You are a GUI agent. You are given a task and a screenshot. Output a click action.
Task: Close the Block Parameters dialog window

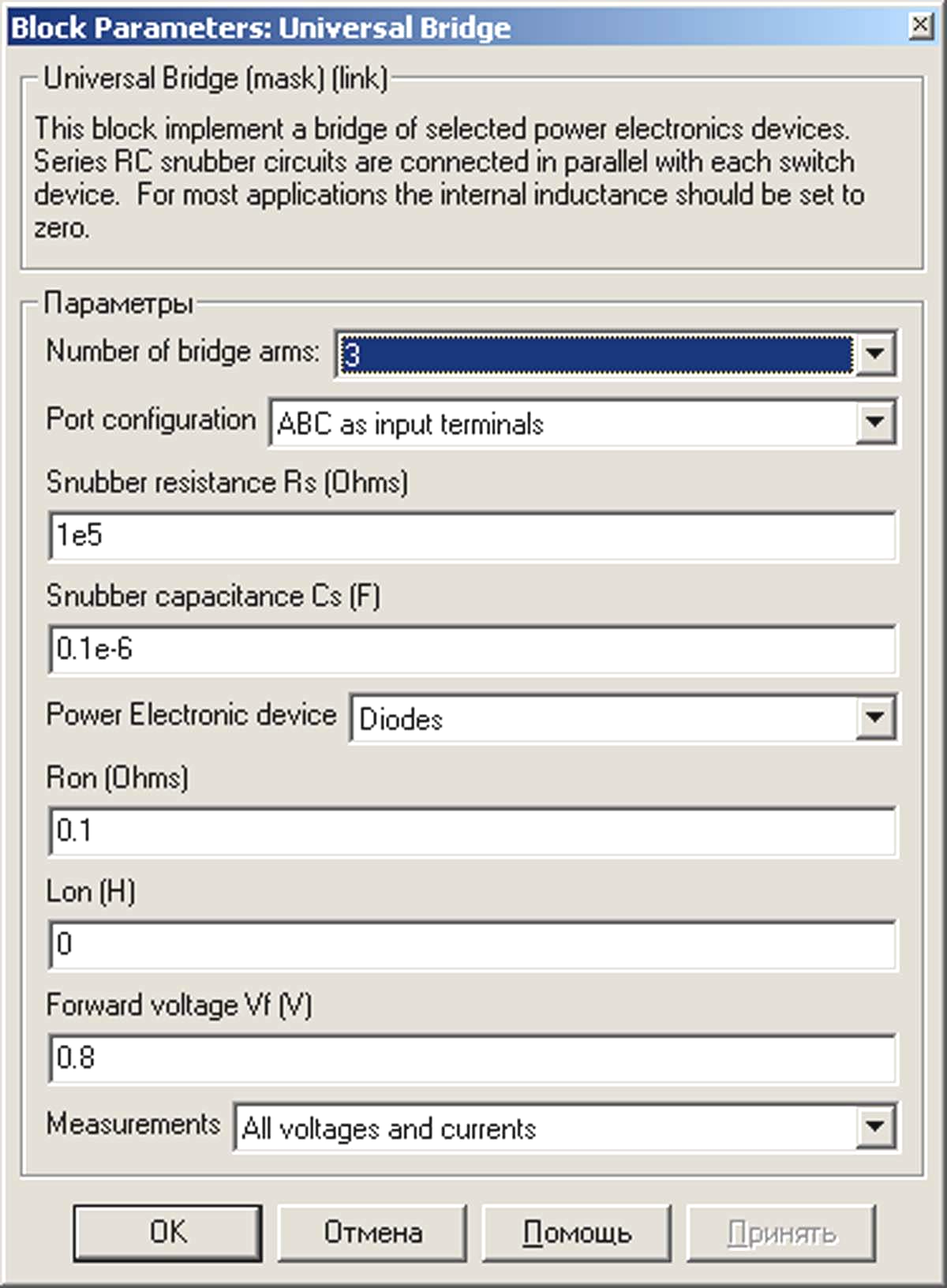pyautogui.click(x=920, y=27)
